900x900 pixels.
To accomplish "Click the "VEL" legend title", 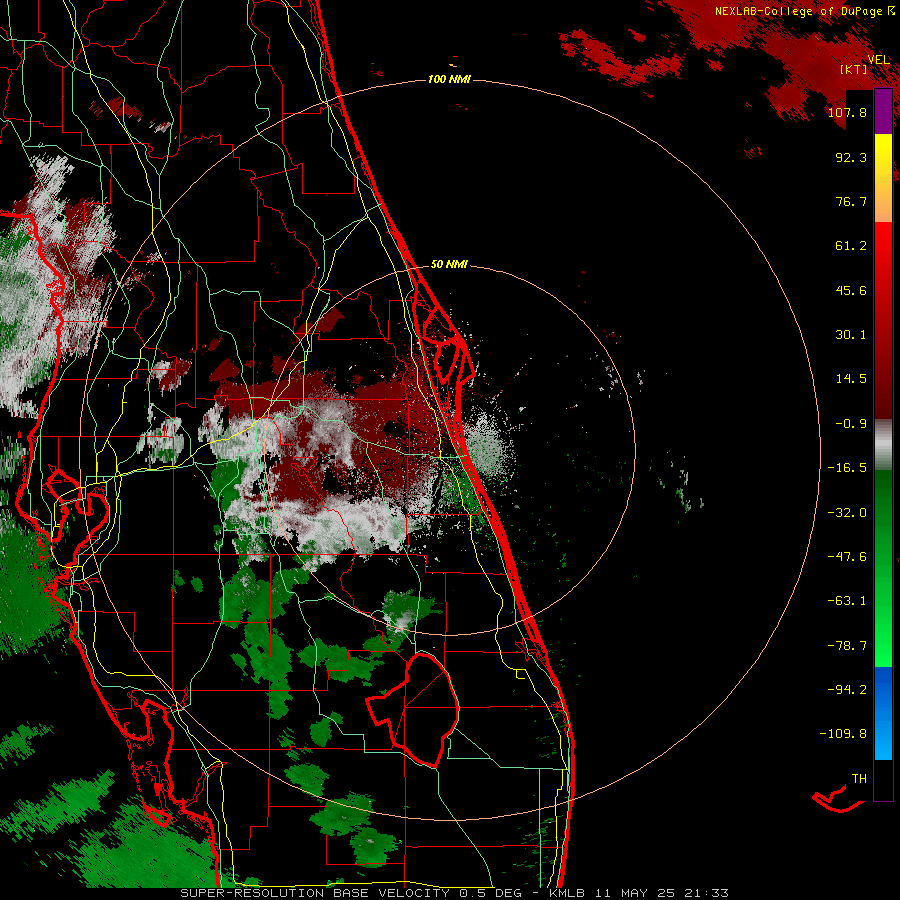I will click(878, 60).
